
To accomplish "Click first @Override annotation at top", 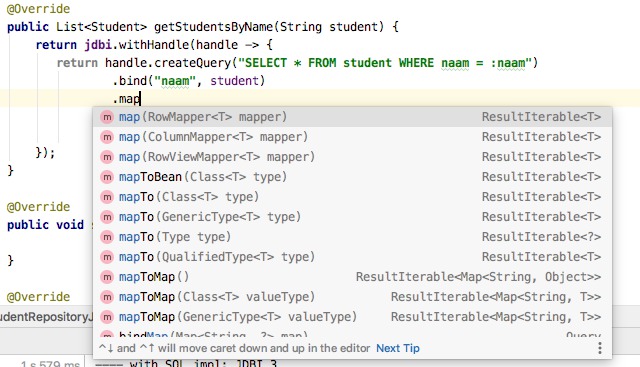I will 38,9.
